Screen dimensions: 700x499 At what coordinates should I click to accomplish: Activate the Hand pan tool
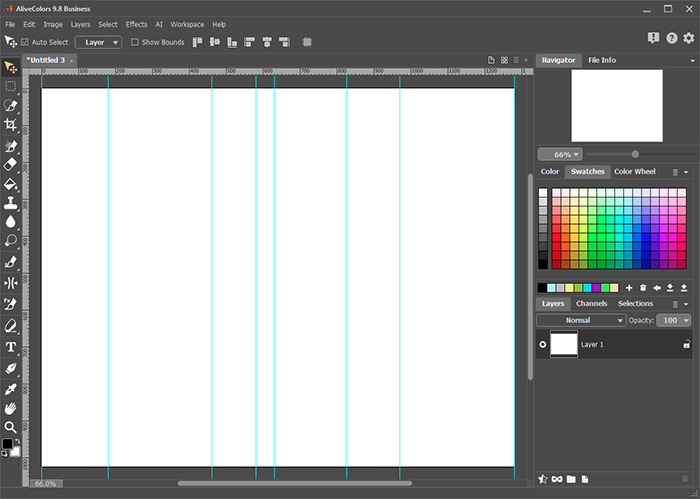(10, 408)
